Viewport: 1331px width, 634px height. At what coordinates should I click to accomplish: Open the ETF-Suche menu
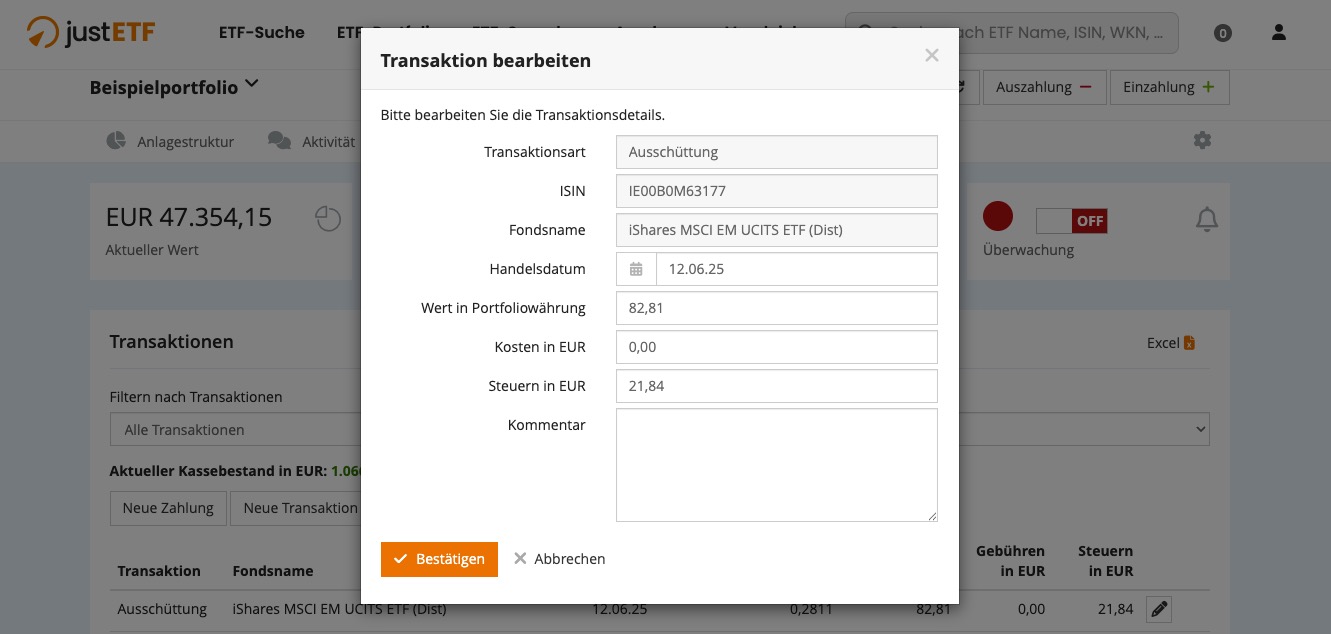point(261,33)
